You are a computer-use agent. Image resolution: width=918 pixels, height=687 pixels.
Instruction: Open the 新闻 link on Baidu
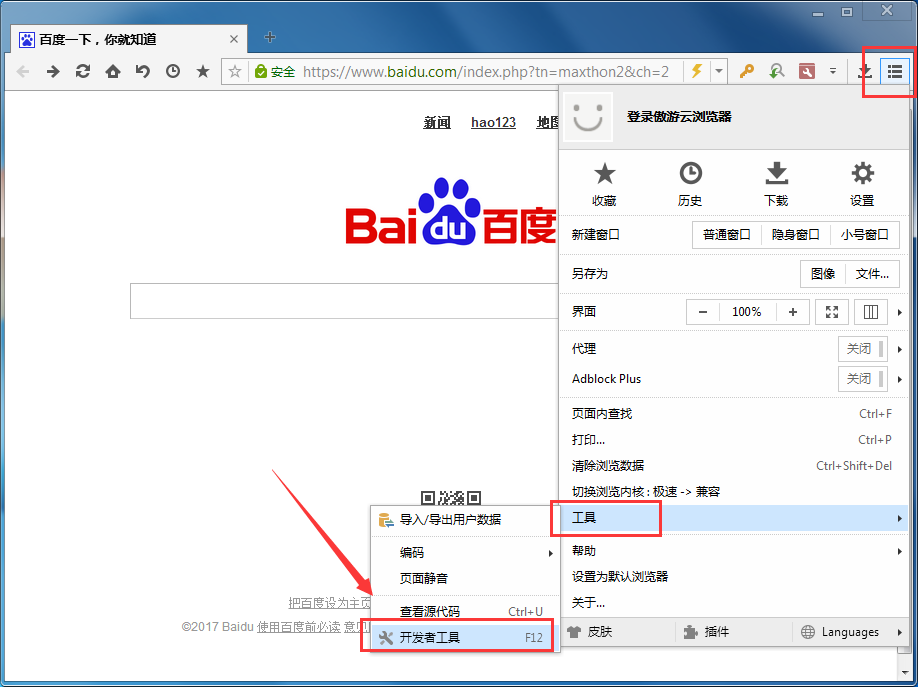(x=437, y=122)
